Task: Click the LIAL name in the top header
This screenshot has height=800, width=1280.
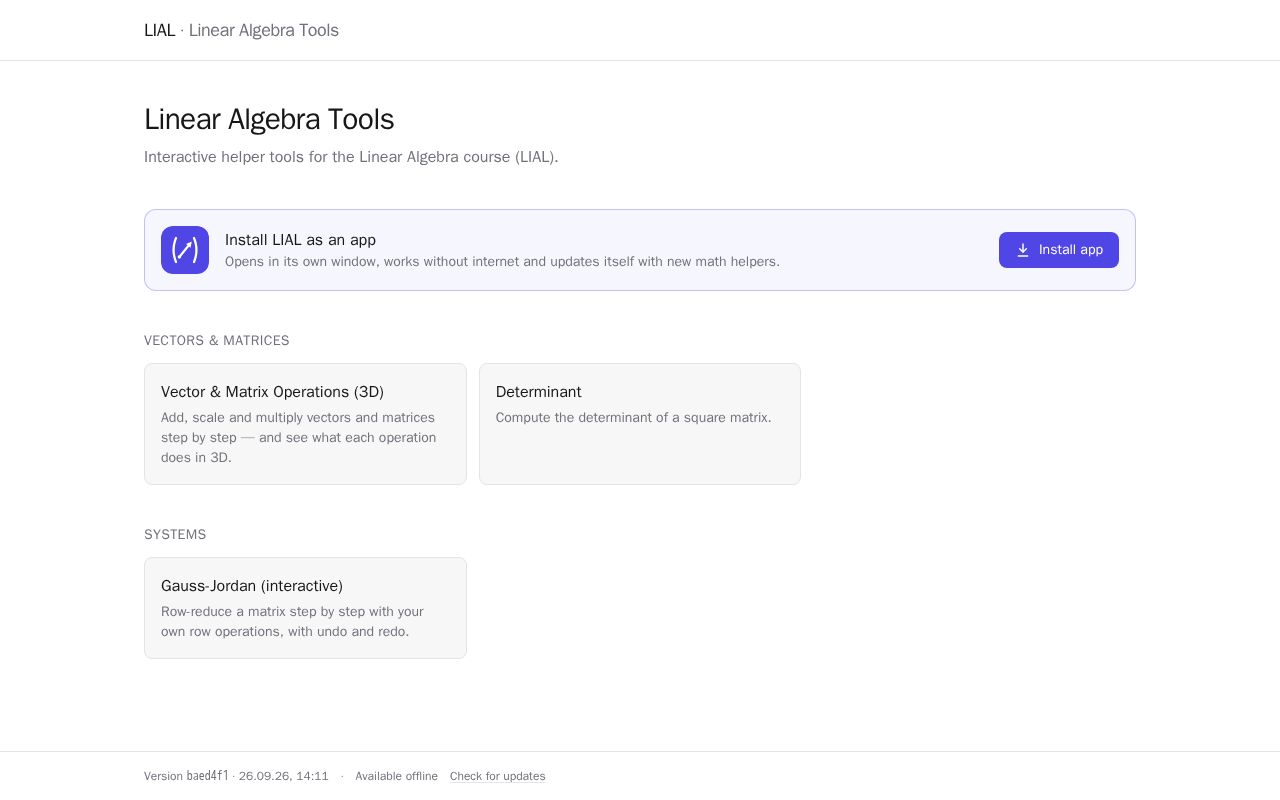Action: (x=159, y=30)
